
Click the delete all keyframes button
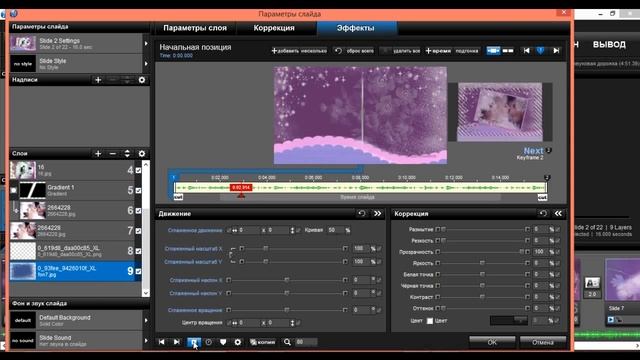(401, 51)
